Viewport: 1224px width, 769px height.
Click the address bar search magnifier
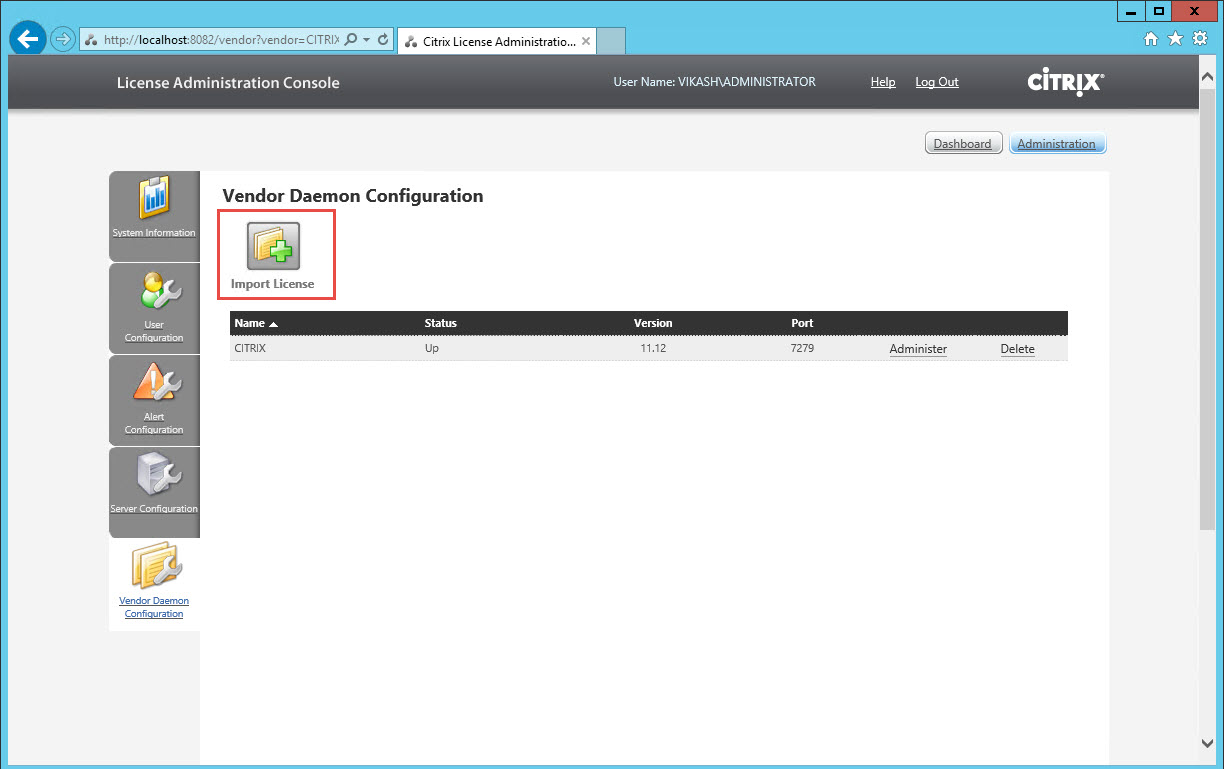pos(350,40)
